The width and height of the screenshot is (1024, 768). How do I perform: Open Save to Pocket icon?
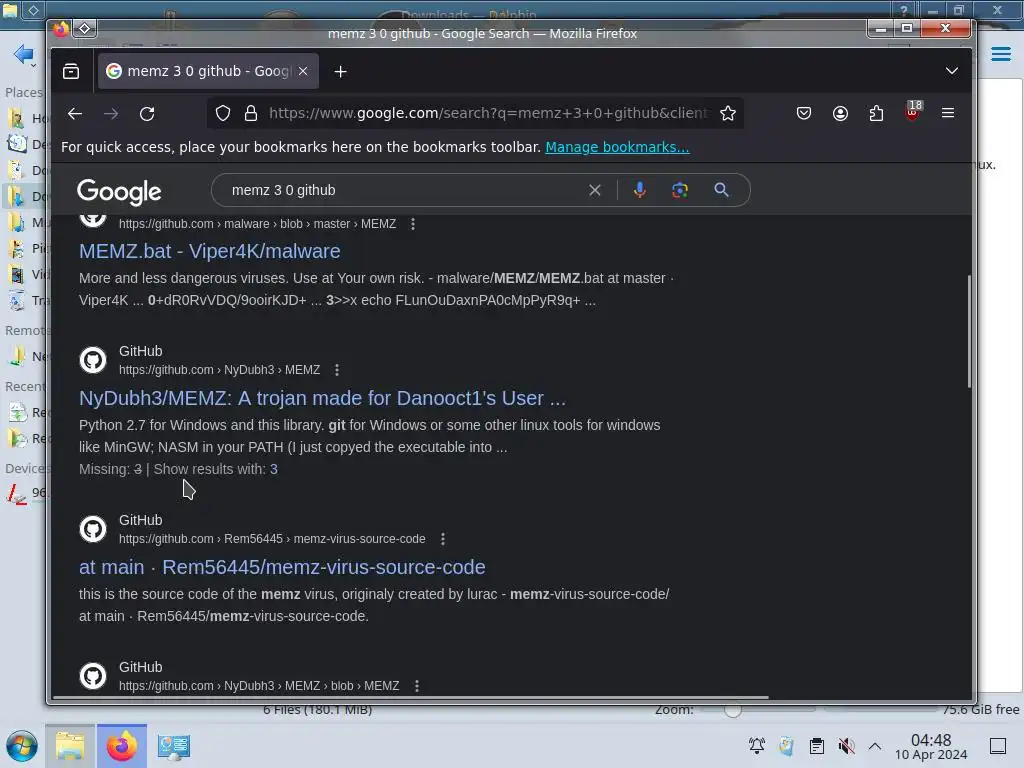click(x=804, y=114)
